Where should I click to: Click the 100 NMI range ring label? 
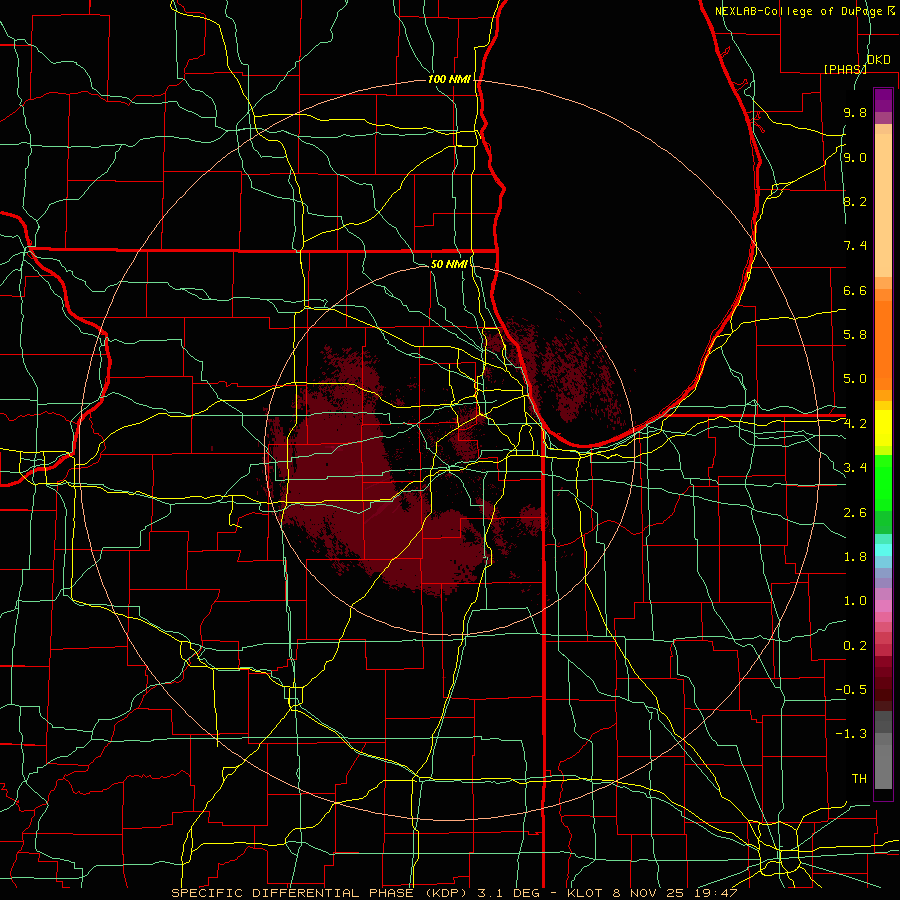(x=449, y=79)
